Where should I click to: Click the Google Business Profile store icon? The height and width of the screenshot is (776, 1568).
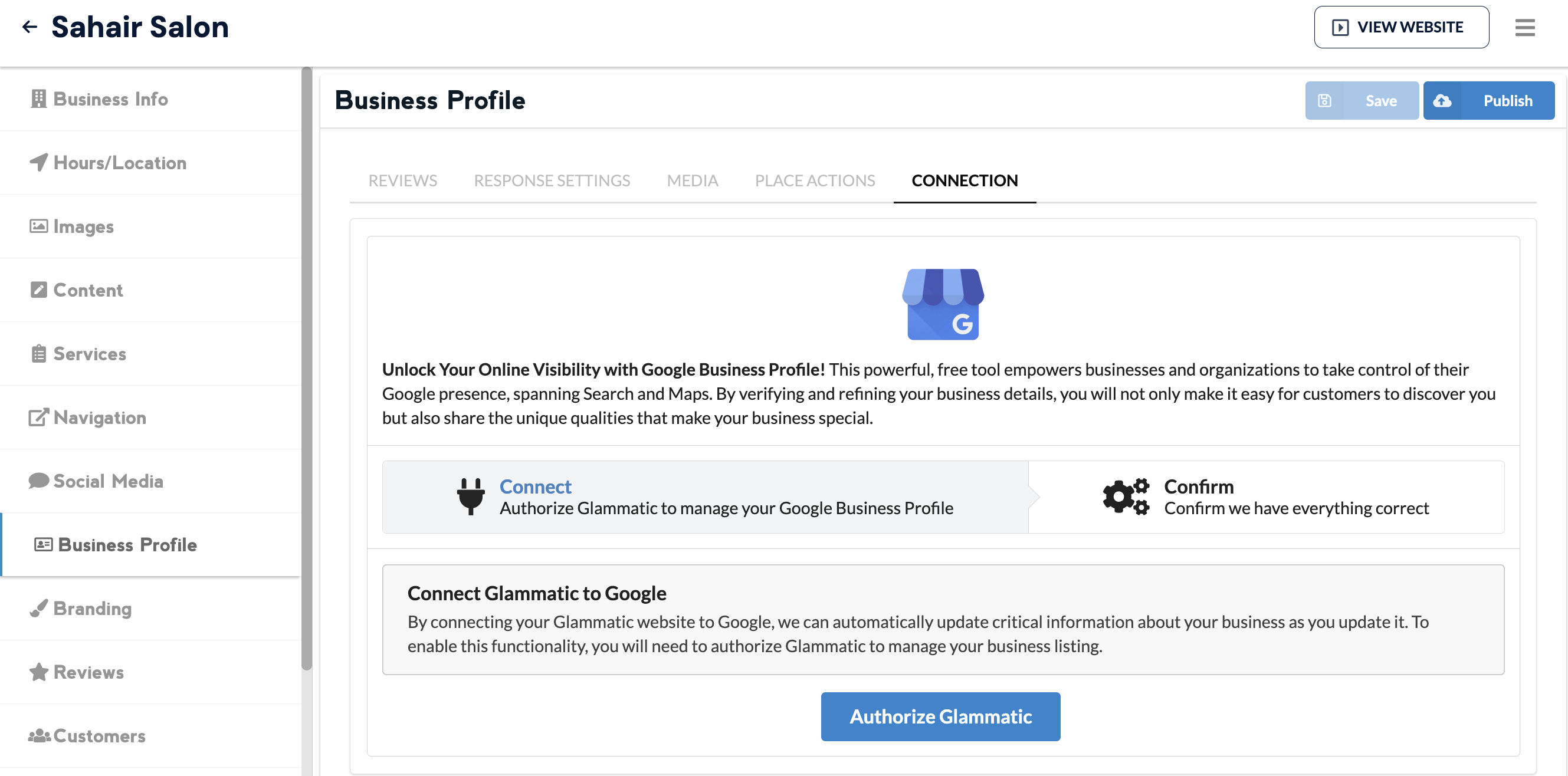pyautogui.click(x=942, y=304)
